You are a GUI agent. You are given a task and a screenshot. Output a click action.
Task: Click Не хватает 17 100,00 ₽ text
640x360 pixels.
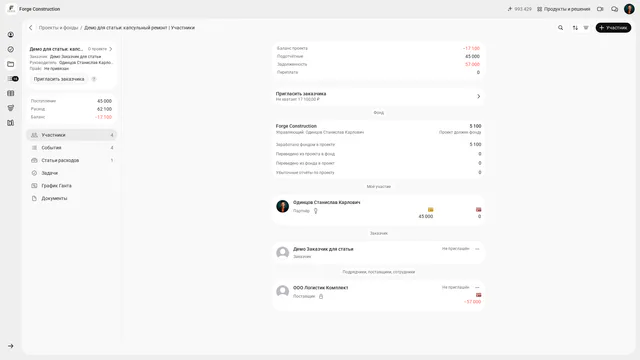click(x=298, y=99)
